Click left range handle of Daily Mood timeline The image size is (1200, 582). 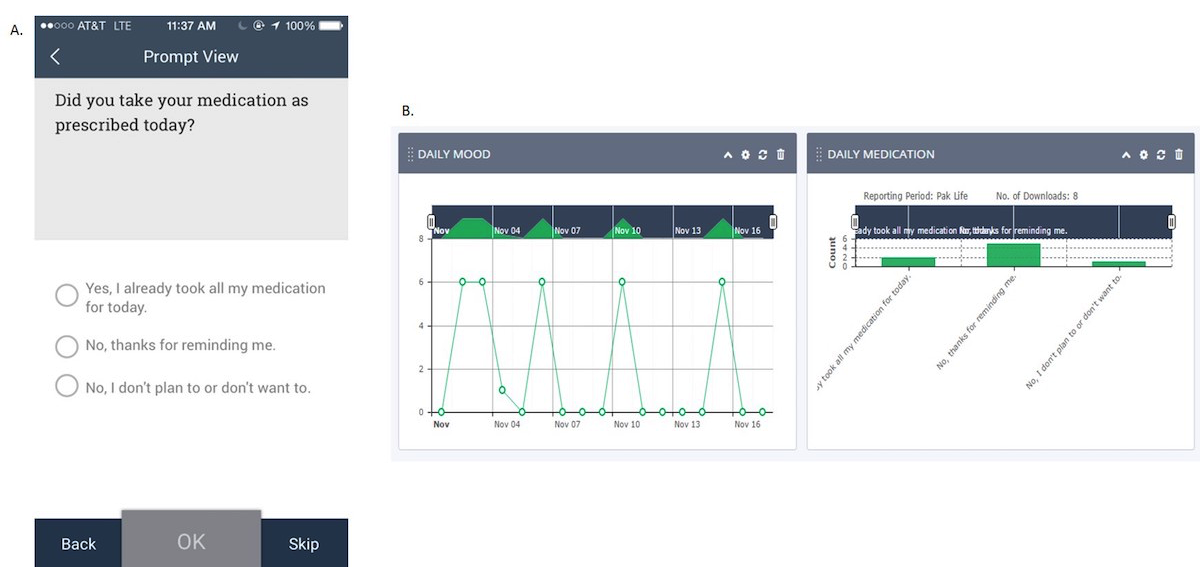[x=432, y=222]
